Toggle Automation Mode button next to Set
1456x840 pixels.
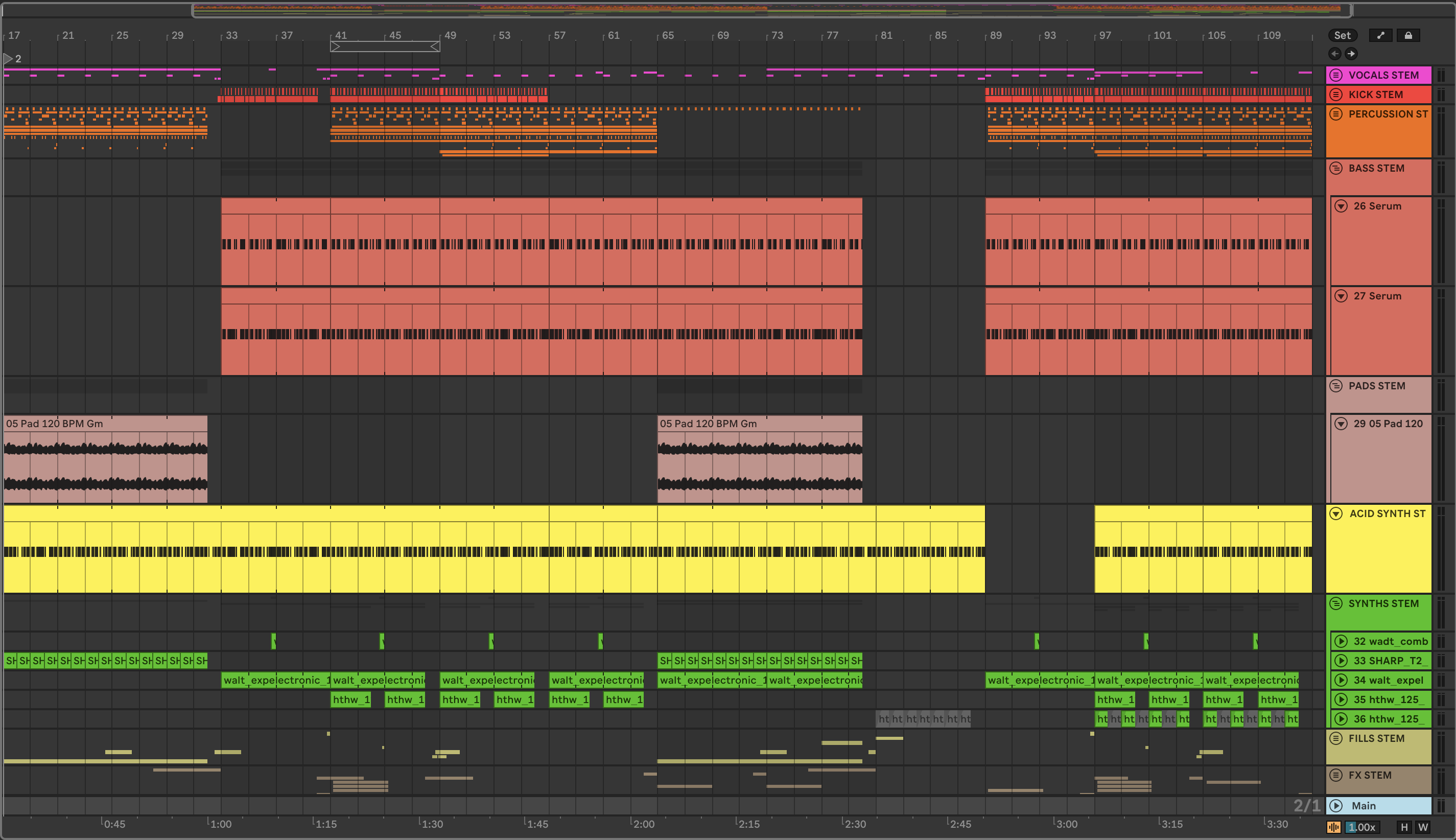pyautogui.click(x=1380, y=35)
